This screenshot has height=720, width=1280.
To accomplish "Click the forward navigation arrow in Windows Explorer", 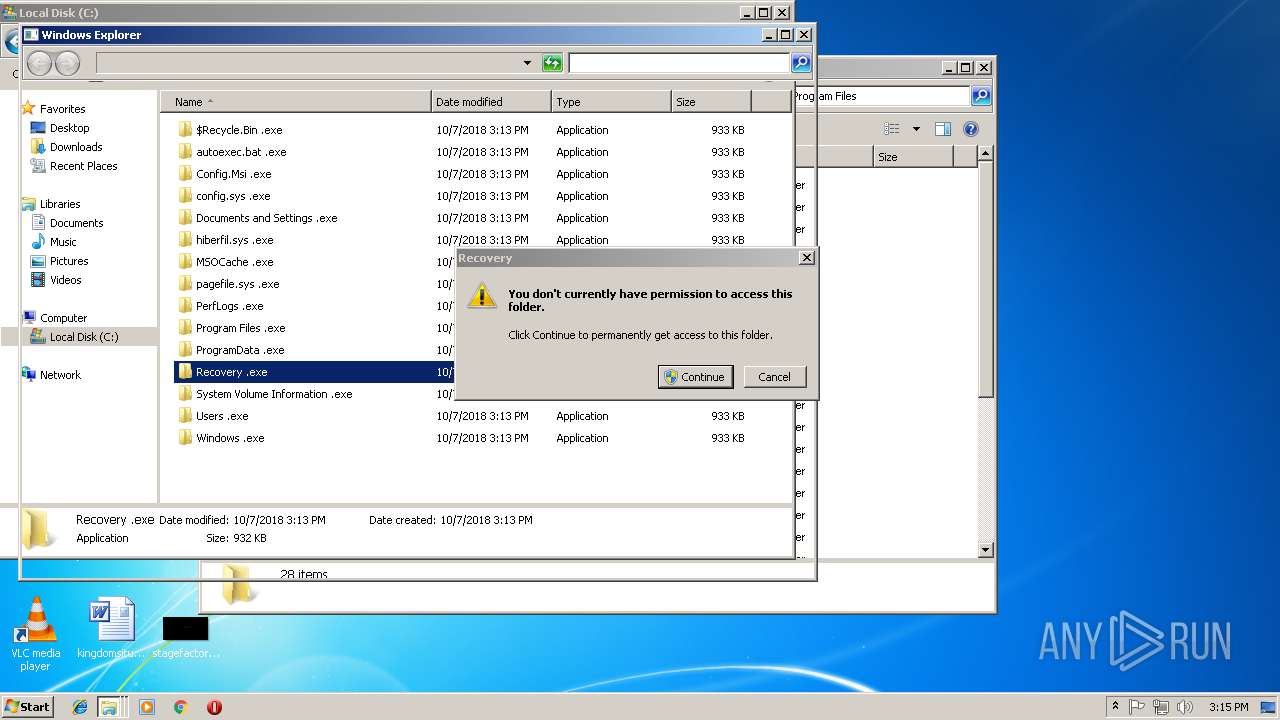I will coord(67,63).
